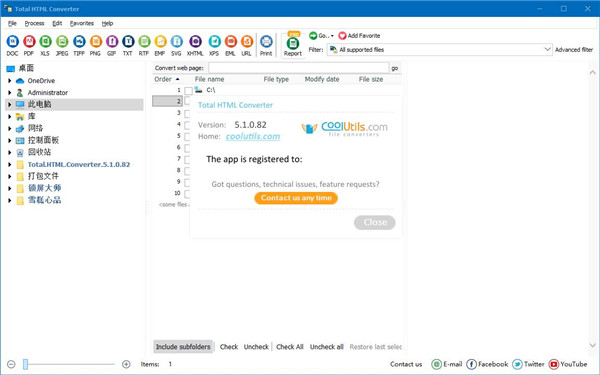
Task: Open the YouTube link icon
Action: (x=553, y=364)
